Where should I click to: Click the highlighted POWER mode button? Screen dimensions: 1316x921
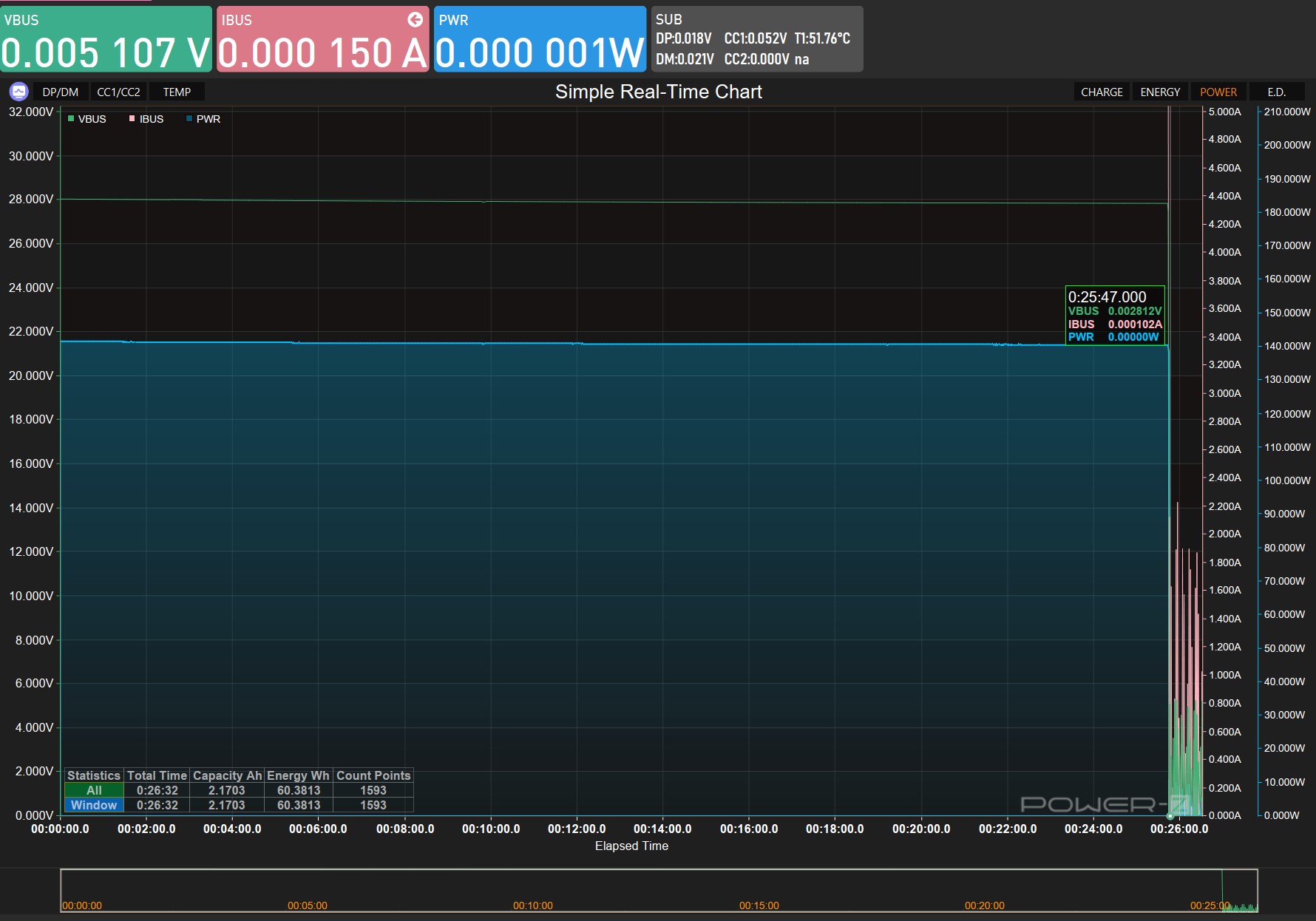tap(1218, 92)
